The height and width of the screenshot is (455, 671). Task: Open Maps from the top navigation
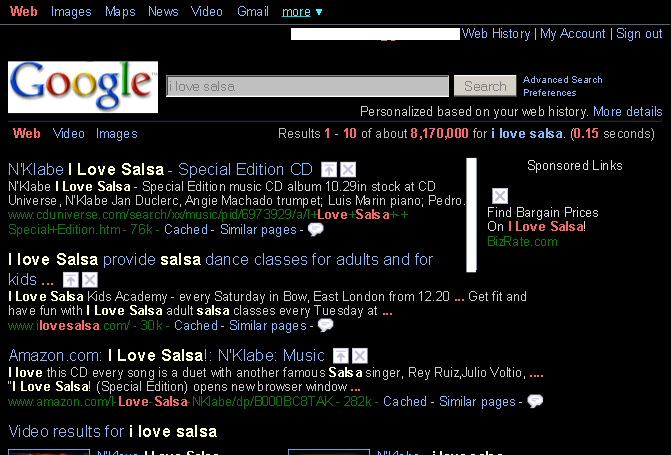pyautogui.click(x=120, y=12)
